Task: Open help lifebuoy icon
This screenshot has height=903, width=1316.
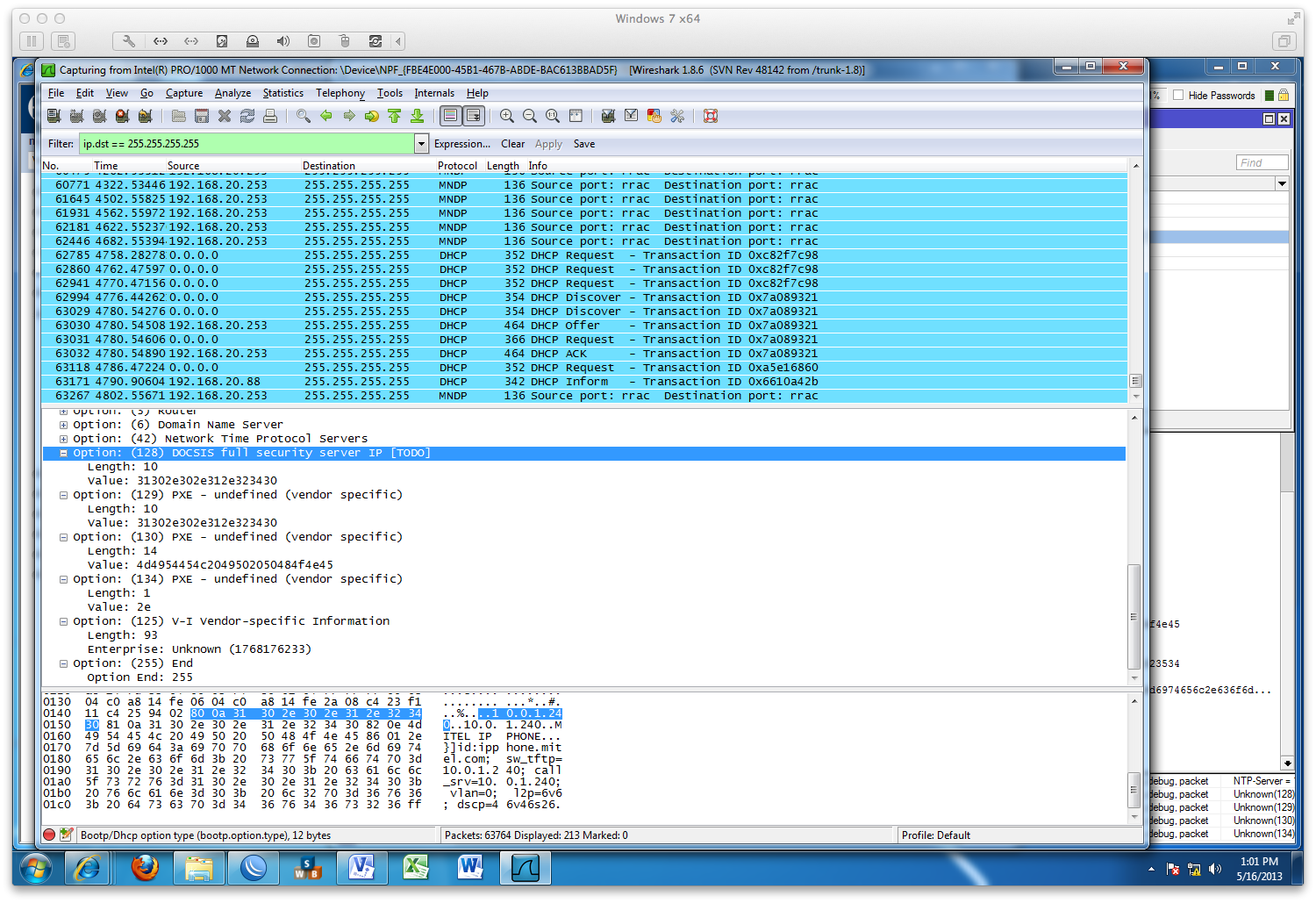Action: (710, 116)
